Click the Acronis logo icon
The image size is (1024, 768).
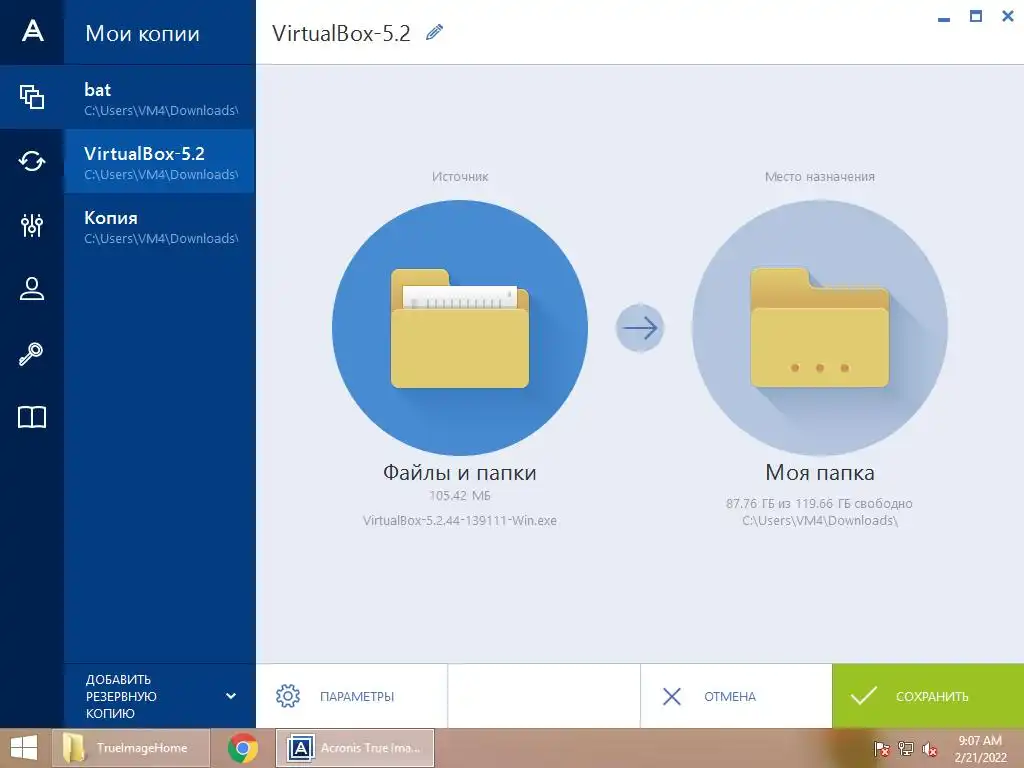pyautogui.click(x=32, y=31)
